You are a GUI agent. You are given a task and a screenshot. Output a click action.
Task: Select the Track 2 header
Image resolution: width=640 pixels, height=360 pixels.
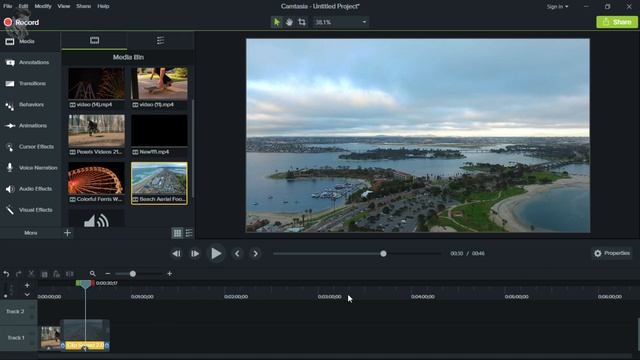(x=18, y=311)
